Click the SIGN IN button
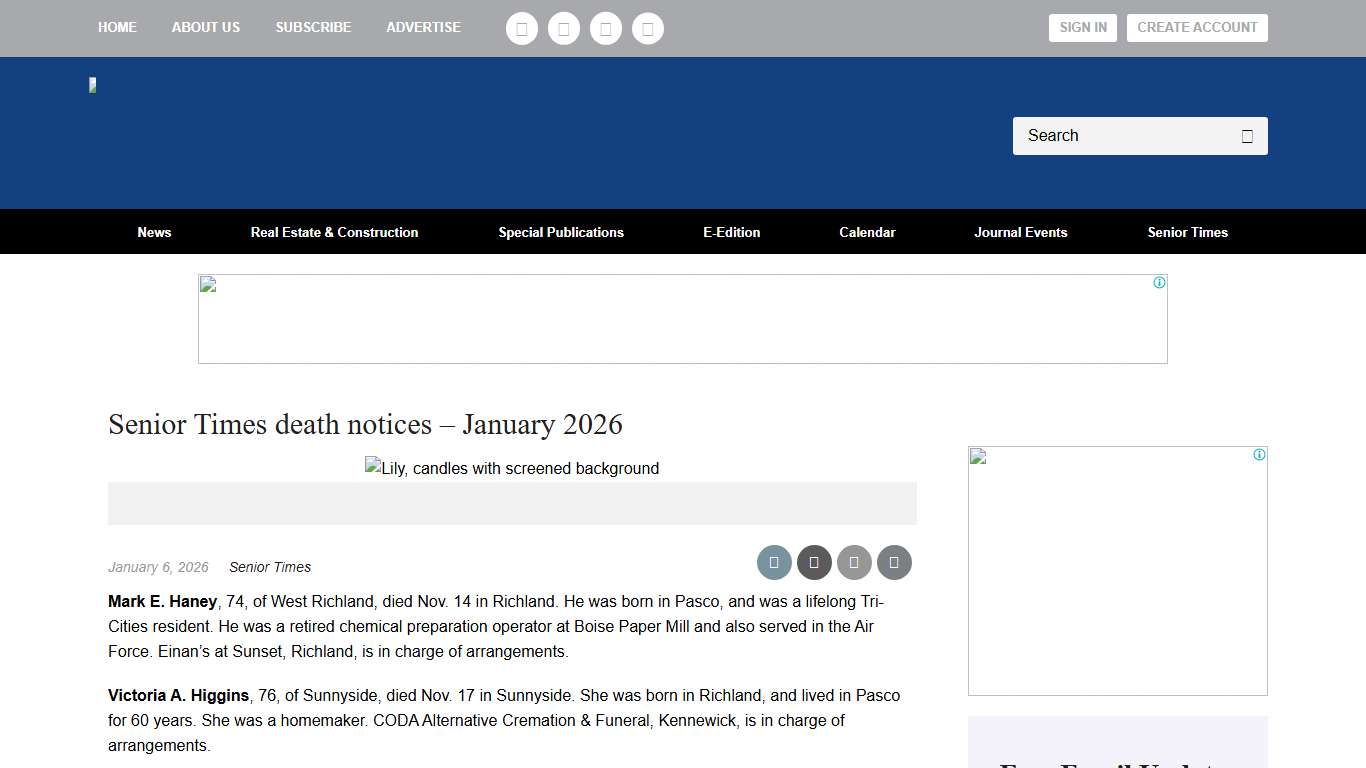1366x768 pixels. [1082, 28]
